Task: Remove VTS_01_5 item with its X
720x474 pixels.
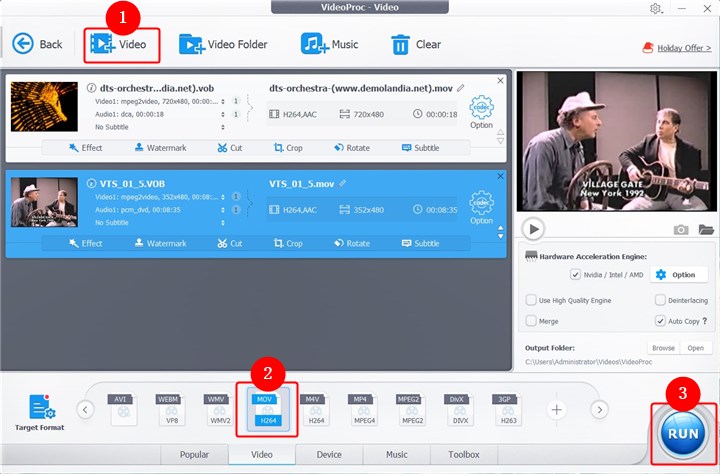Action: (x=500, y=176)
